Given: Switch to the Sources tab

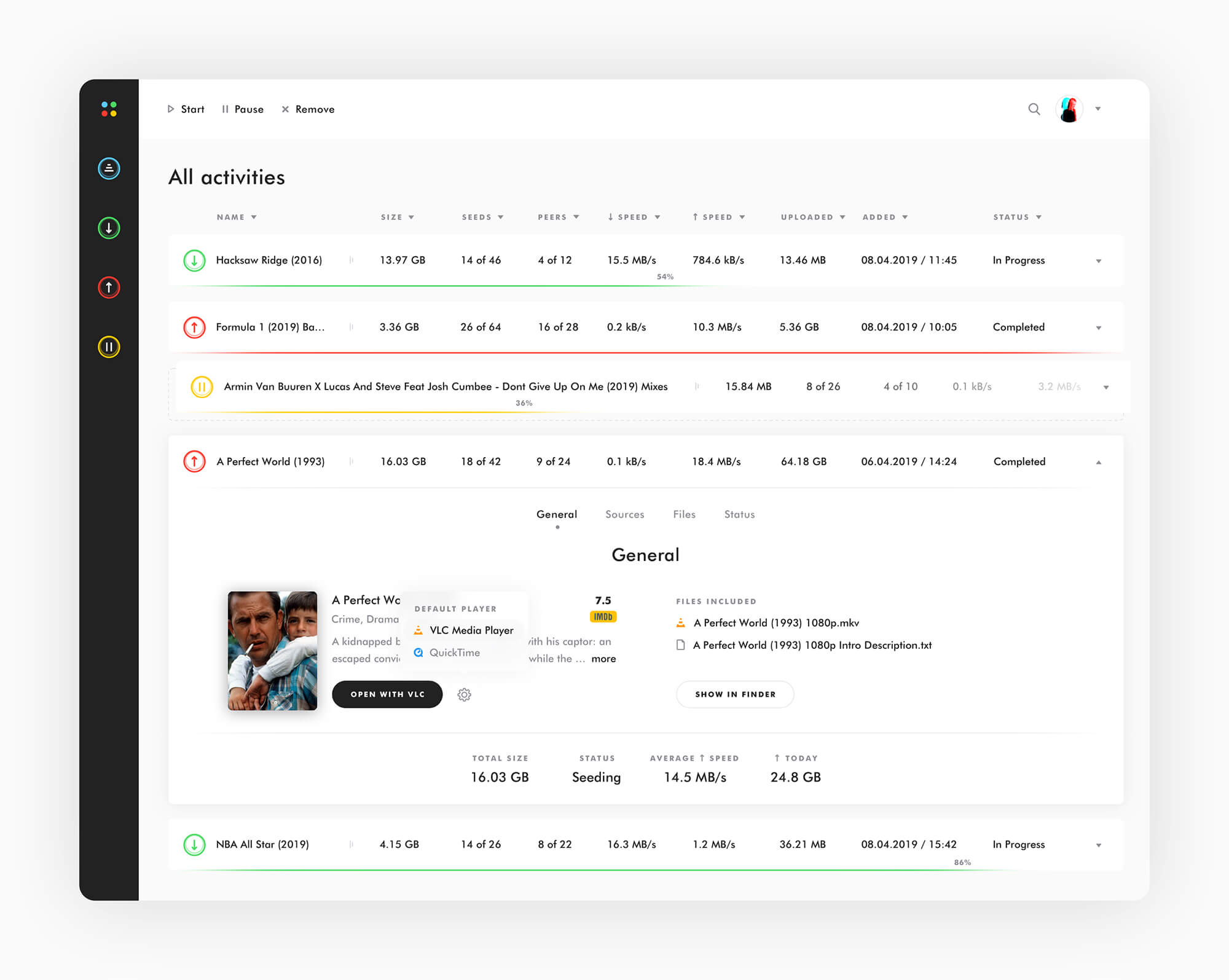Looking at the screenshot, I should (624, 514).
